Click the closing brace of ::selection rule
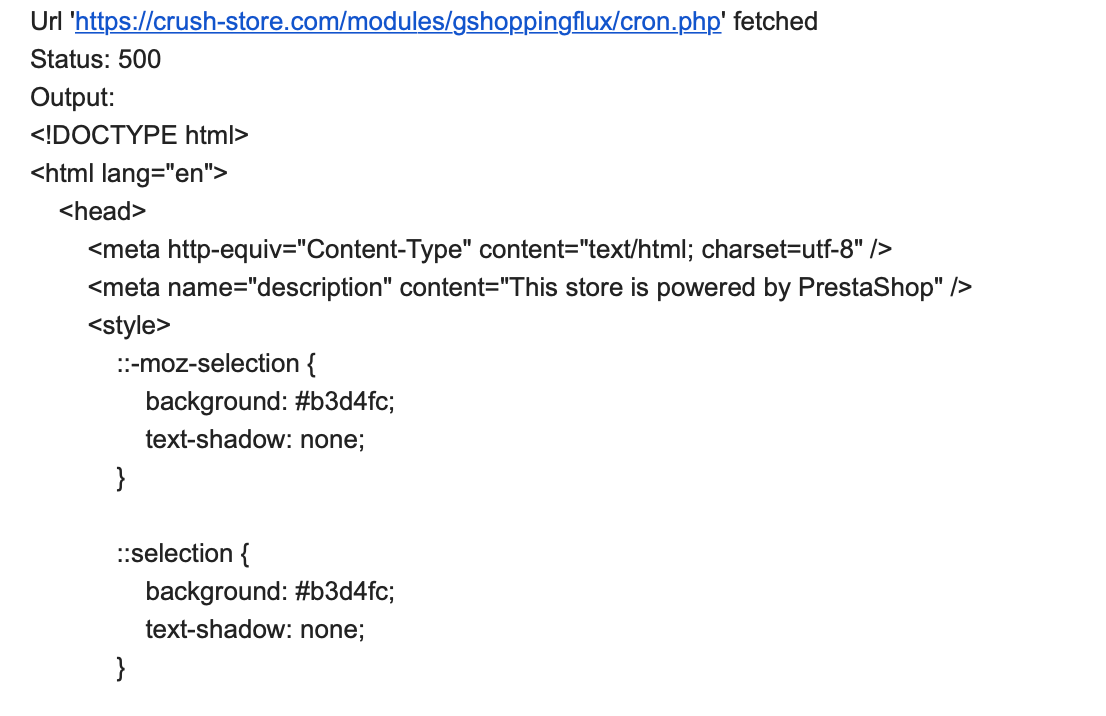 pos(122,668)
